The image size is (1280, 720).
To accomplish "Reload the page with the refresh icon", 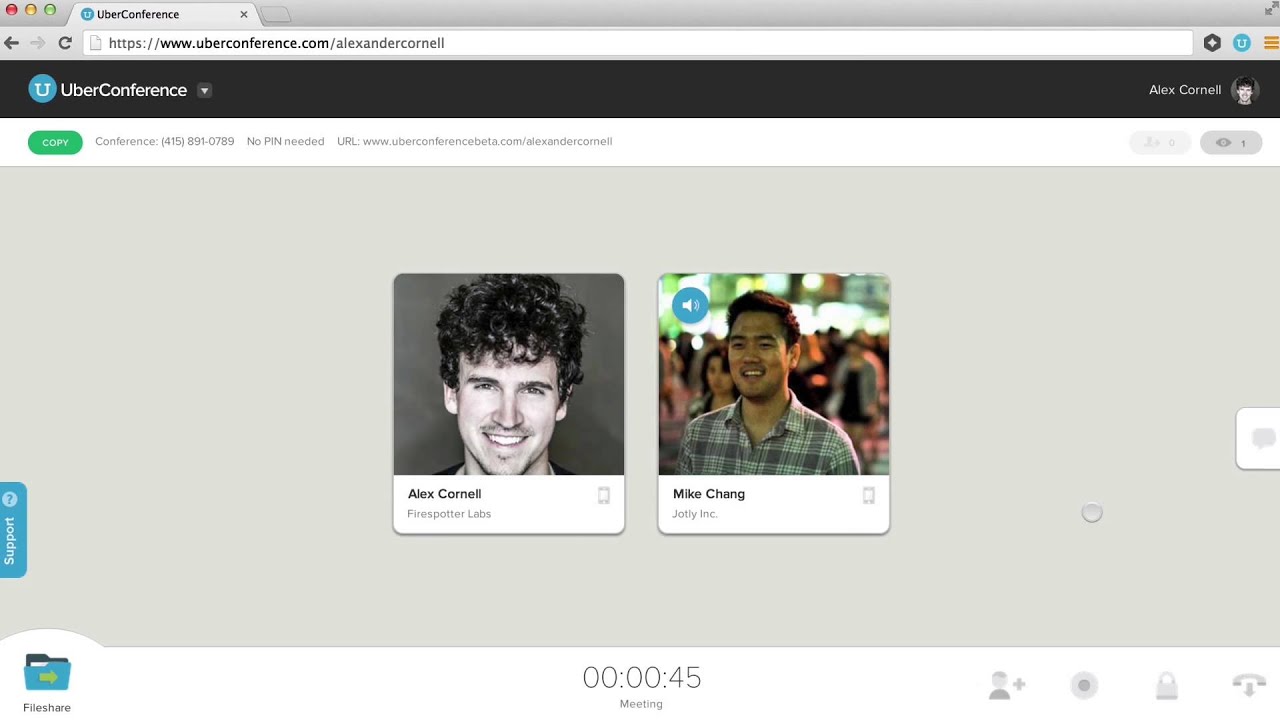I will [65, 43].
